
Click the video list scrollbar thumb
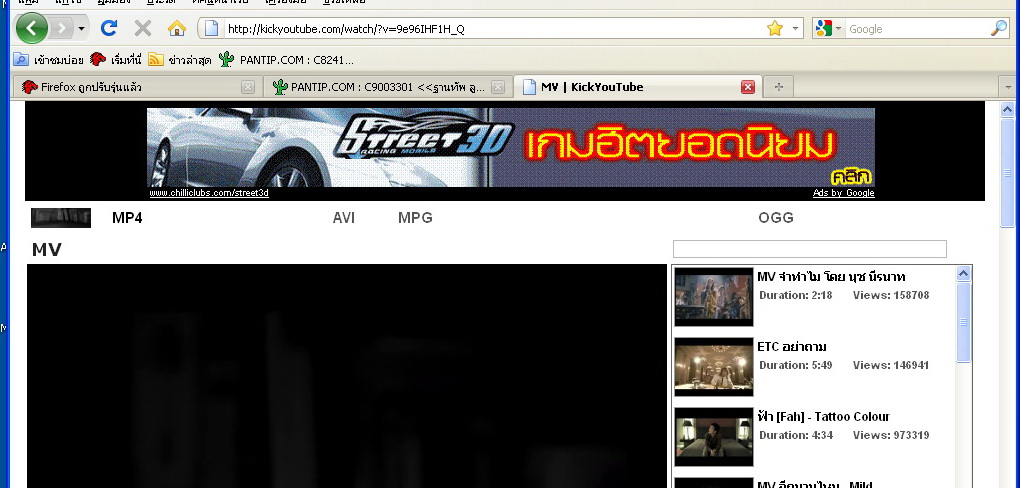pos(963,322)
